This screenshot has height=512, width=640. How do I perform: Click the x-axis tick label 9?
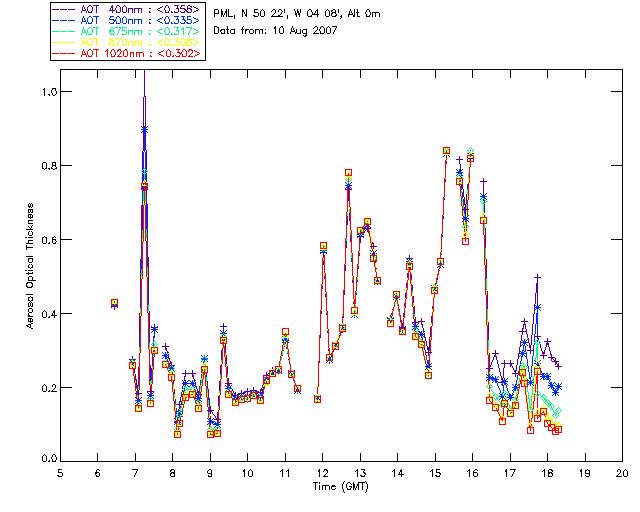pyautogui.click(x=210, y=473)
